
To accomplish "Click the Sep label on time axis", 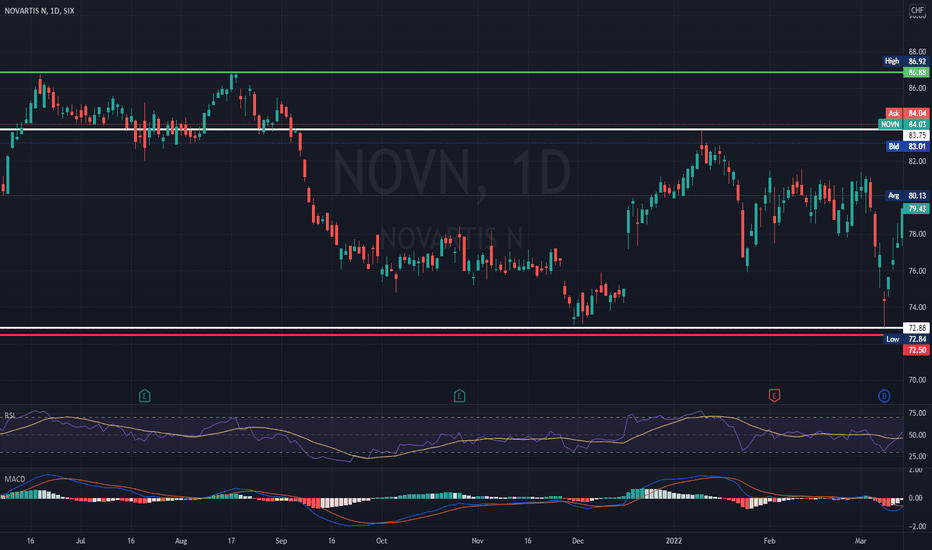I will tap(281, 541).
